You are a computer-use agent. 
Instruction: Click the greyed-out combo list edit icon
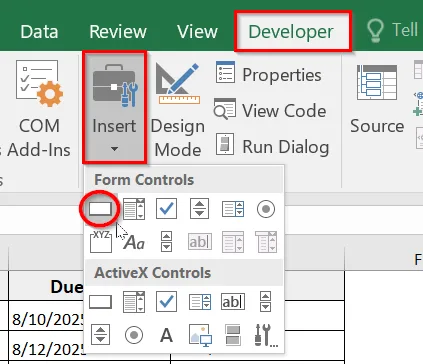pos(233,242)
